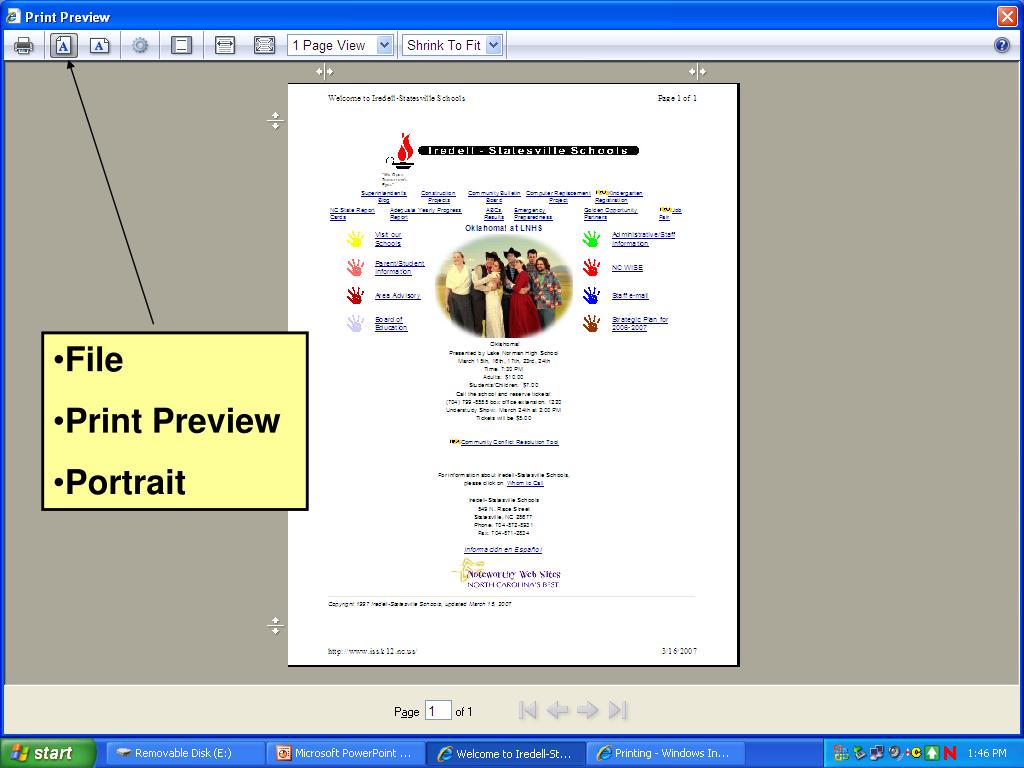
Task: Switch to Landscape orientation button
Action: 99,46
